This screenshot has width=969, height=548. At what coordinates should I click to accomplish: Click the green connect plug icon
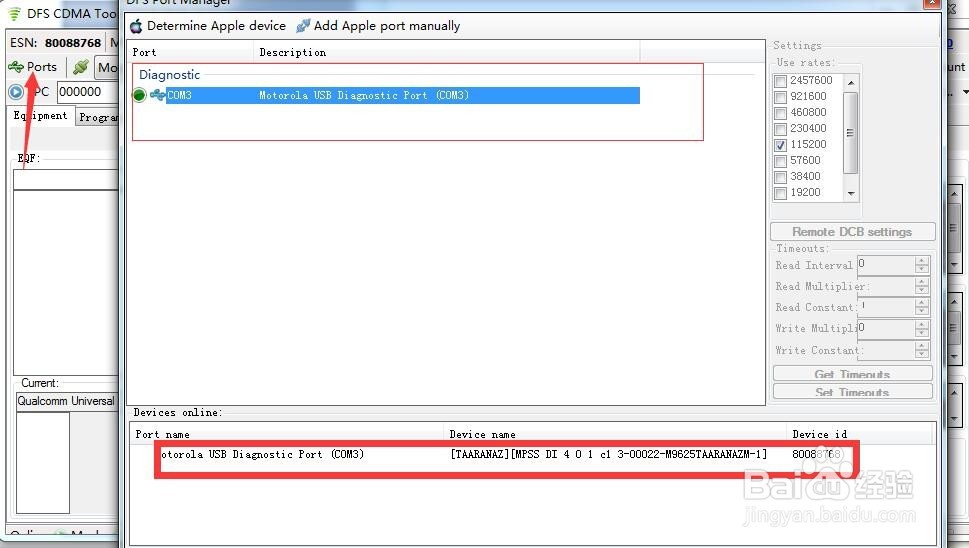[x=80, y=67]
